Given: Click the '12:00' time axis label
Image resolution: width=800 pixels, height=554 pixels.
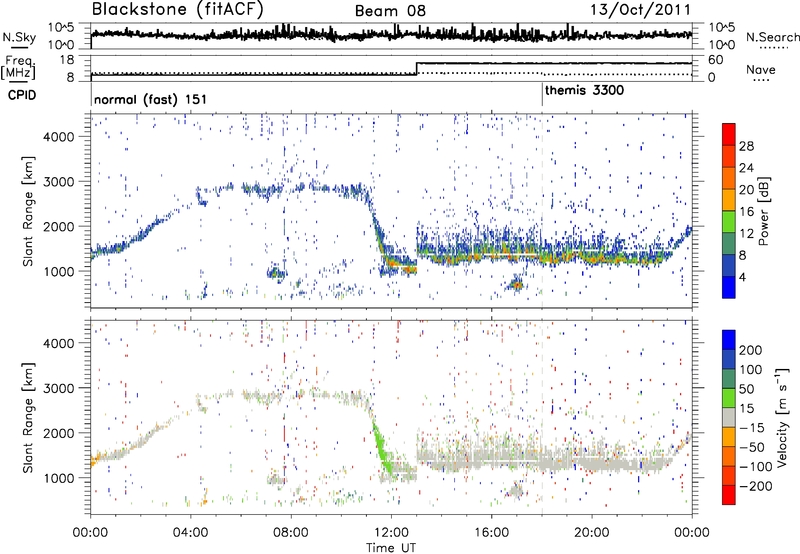Looking at the screenshot, I should [x=391, y=533].
